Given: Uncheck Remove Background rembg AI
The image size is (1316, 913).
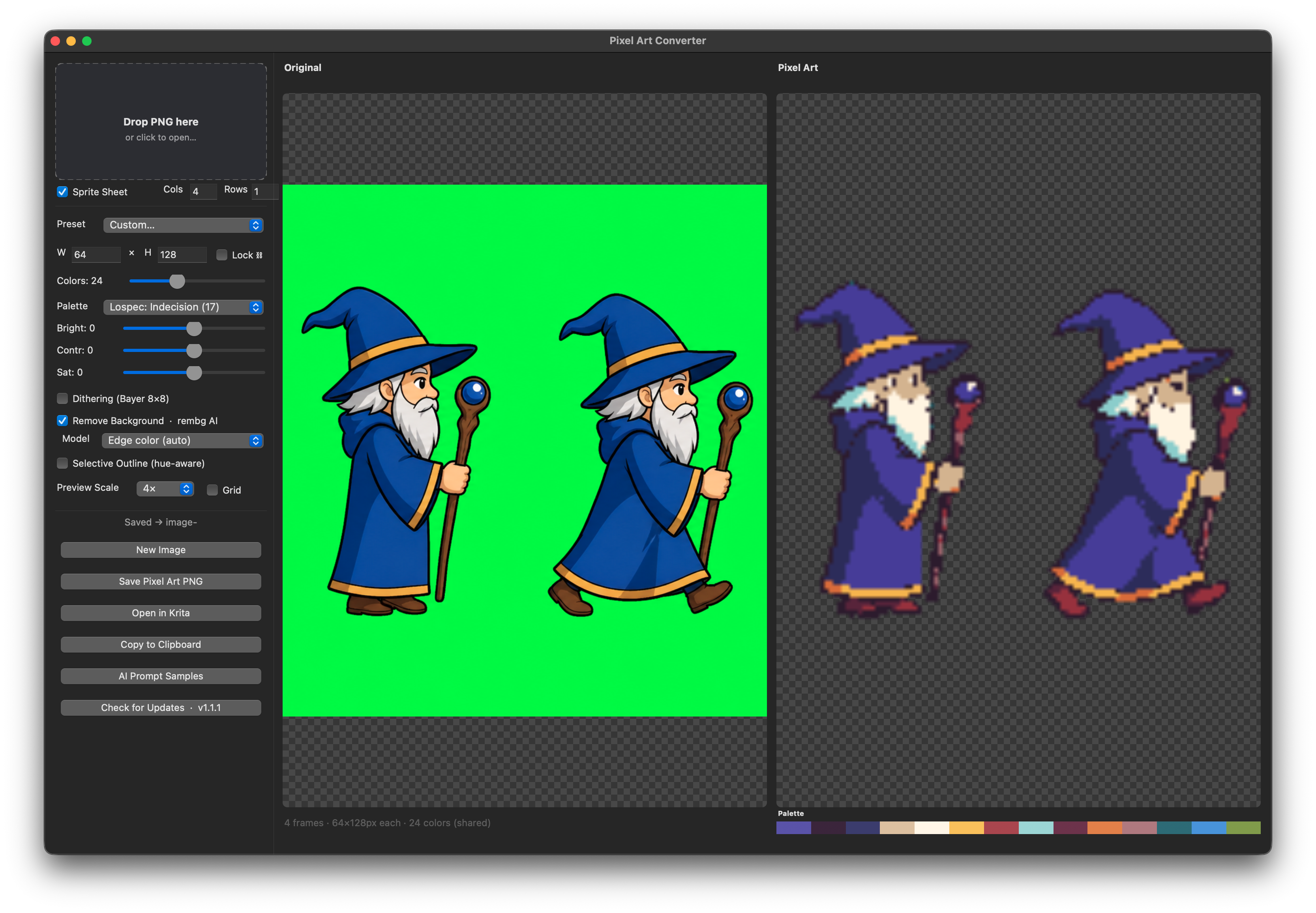Looking at the screenshot, I should click(62, 421).
